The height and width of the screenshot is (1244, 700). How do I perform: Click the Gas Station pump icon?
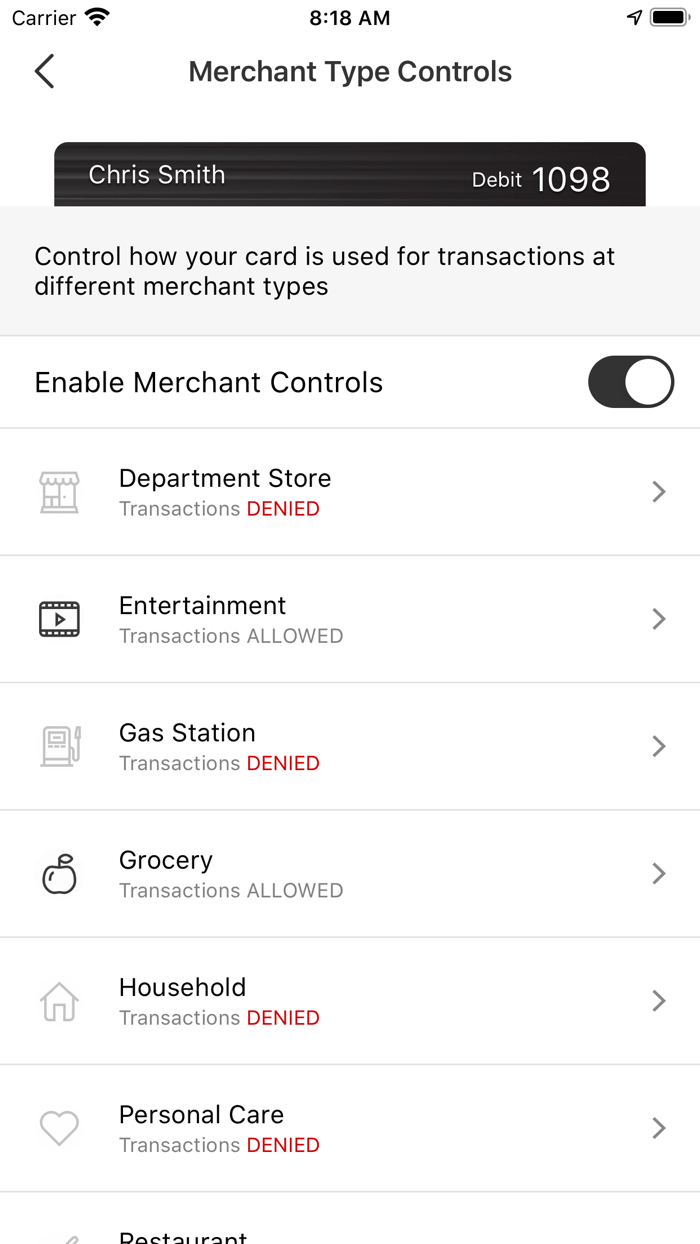click(x=59, y=746)
